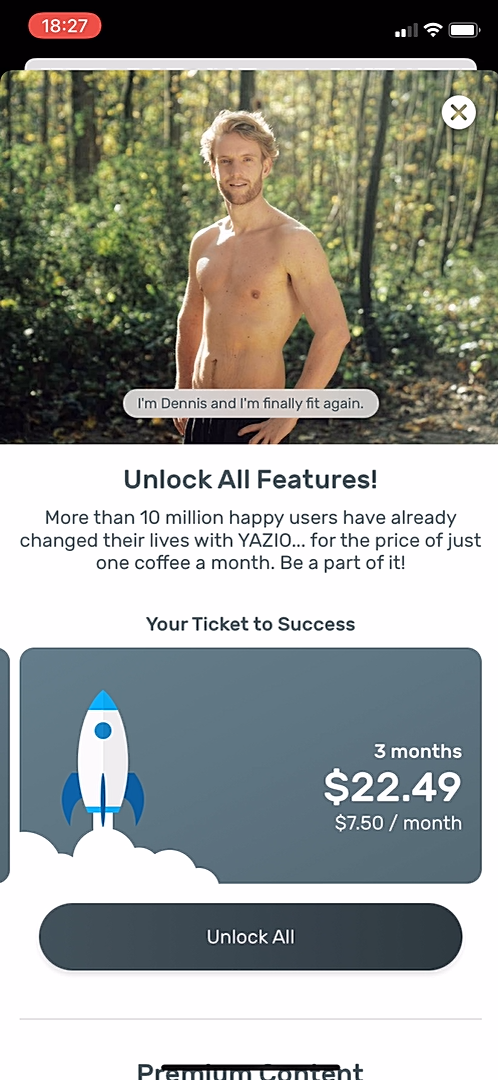Tap the '3 months' duration label
Screen dimensions: 498x1080
pyautogui.click(x=418, y=751)
